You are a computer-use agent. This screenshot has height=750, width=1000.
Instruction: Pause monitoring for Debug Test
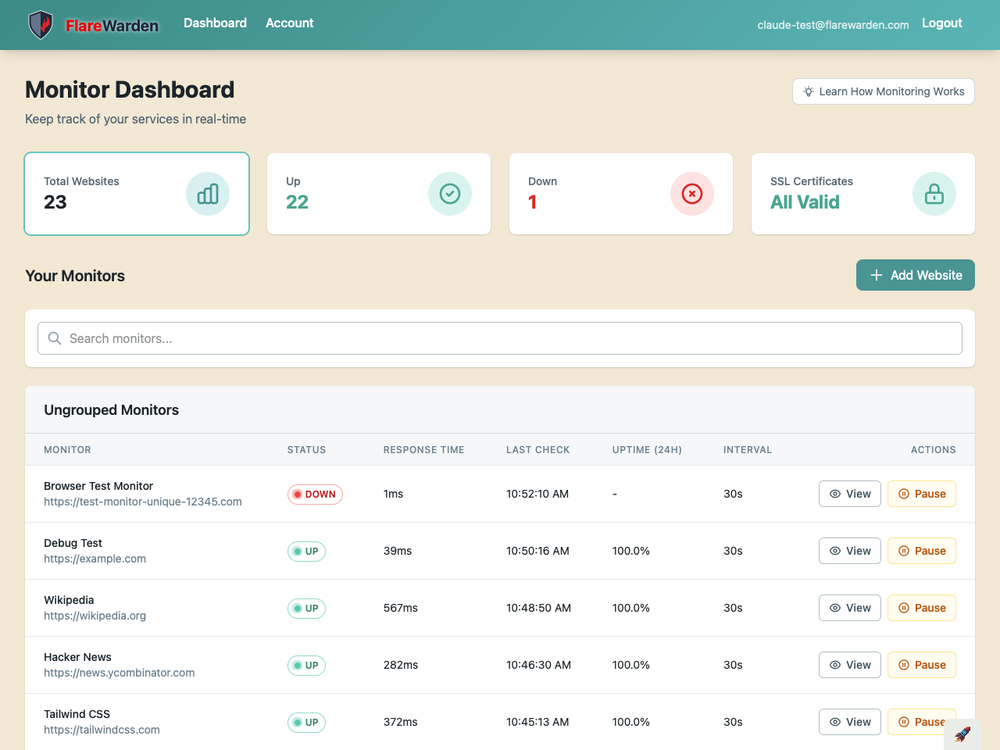click(921, 550)
